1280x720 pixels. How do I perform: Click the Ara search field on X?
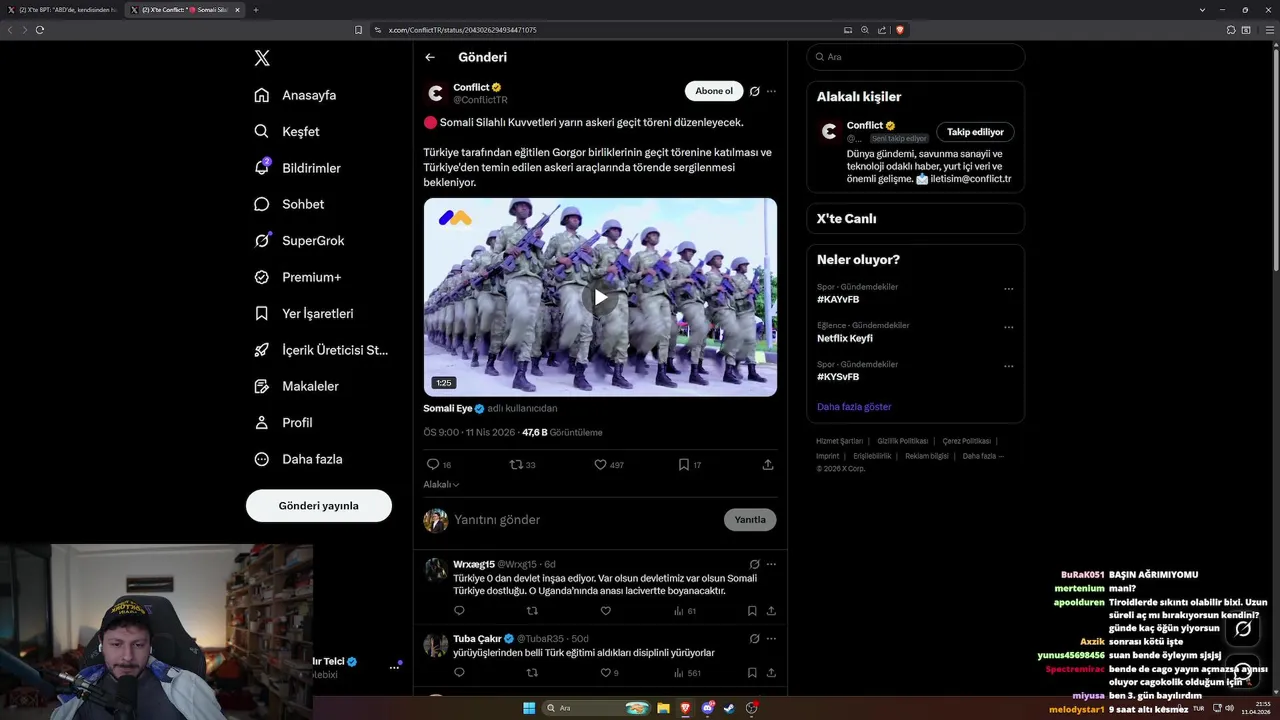click(916, 57)
